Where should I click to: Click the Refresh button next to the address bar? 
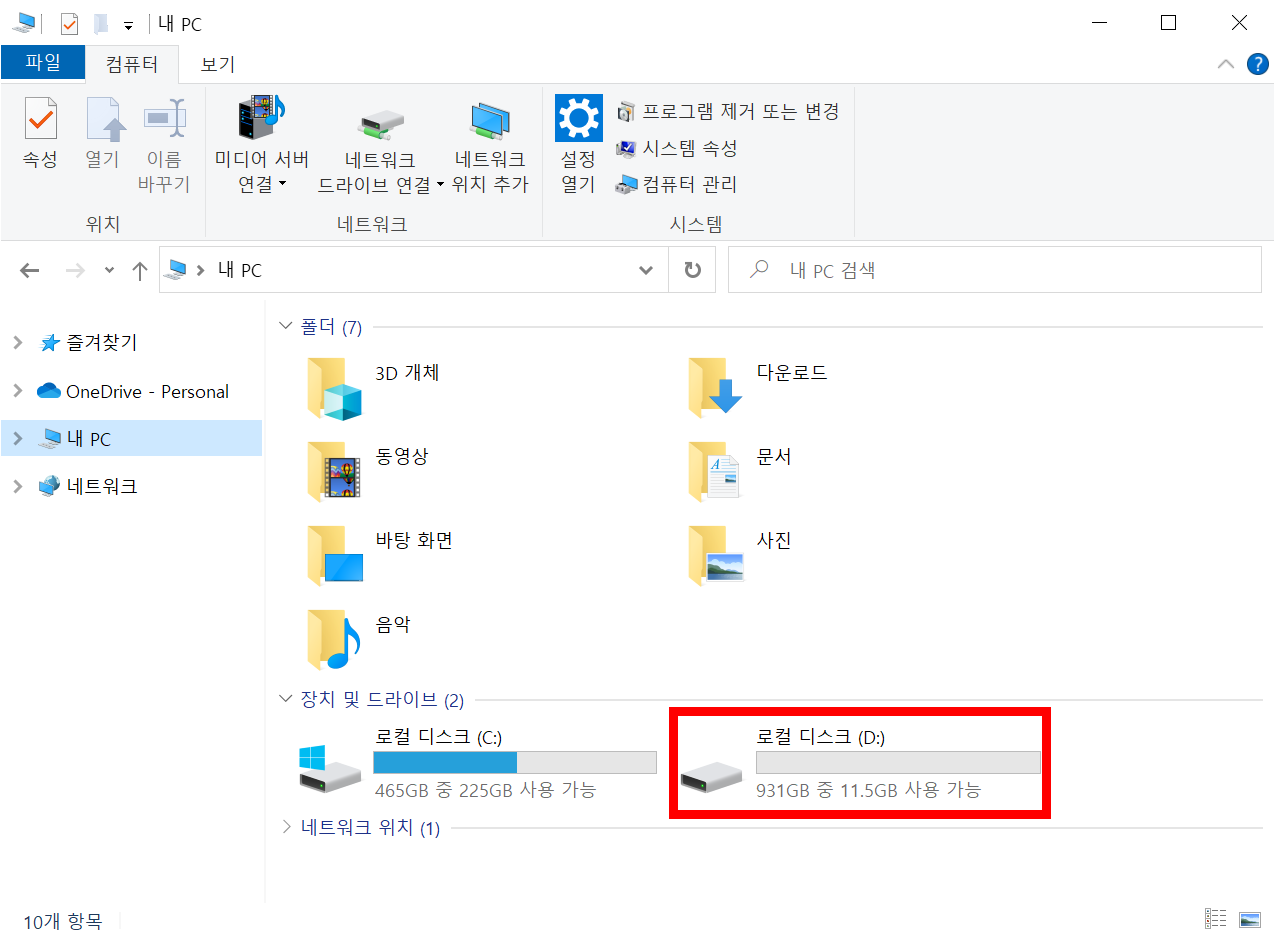(692, 270)
